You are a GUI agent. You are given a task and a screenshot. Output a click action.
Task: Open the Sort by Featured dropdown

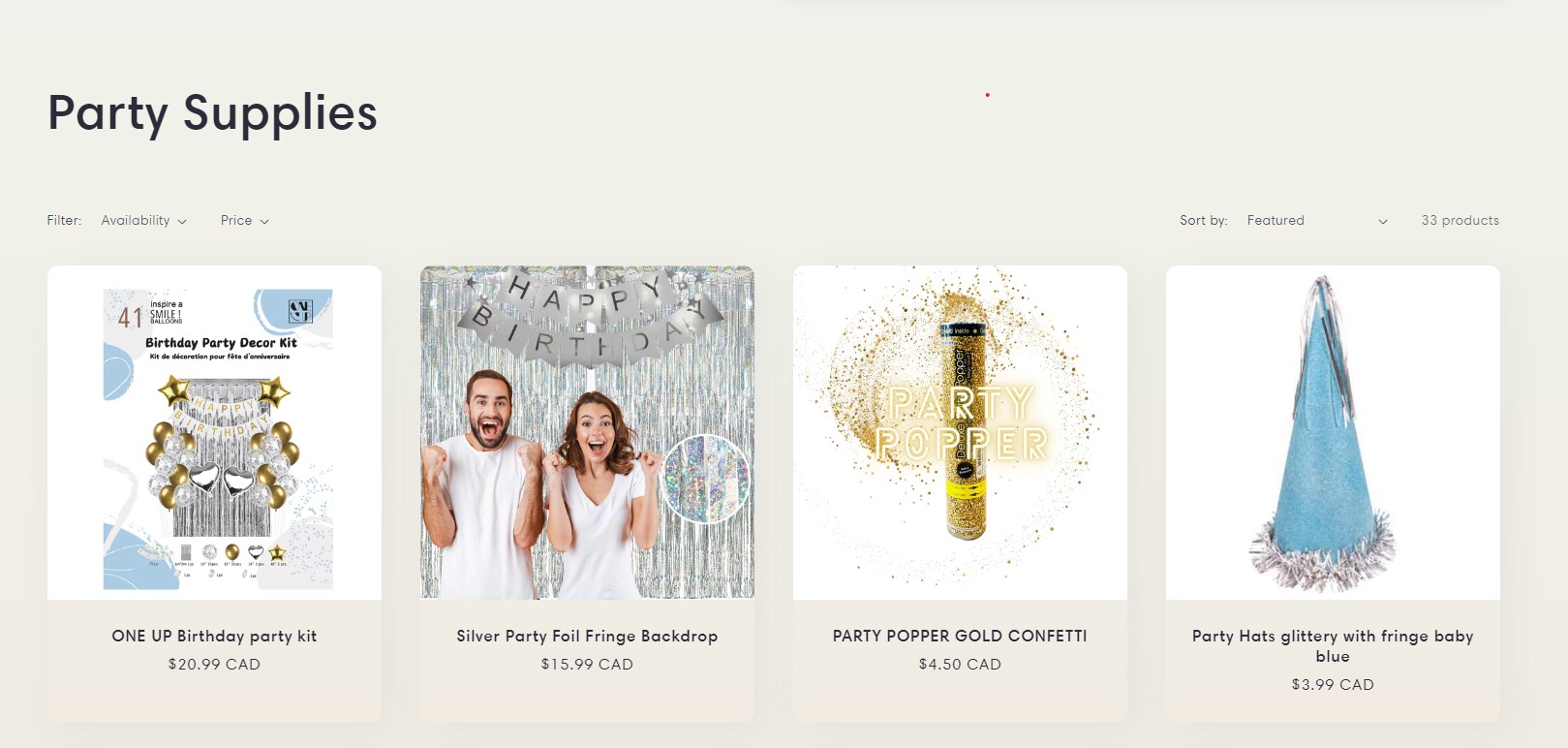pyautogui.click(x=1316, y=221)
